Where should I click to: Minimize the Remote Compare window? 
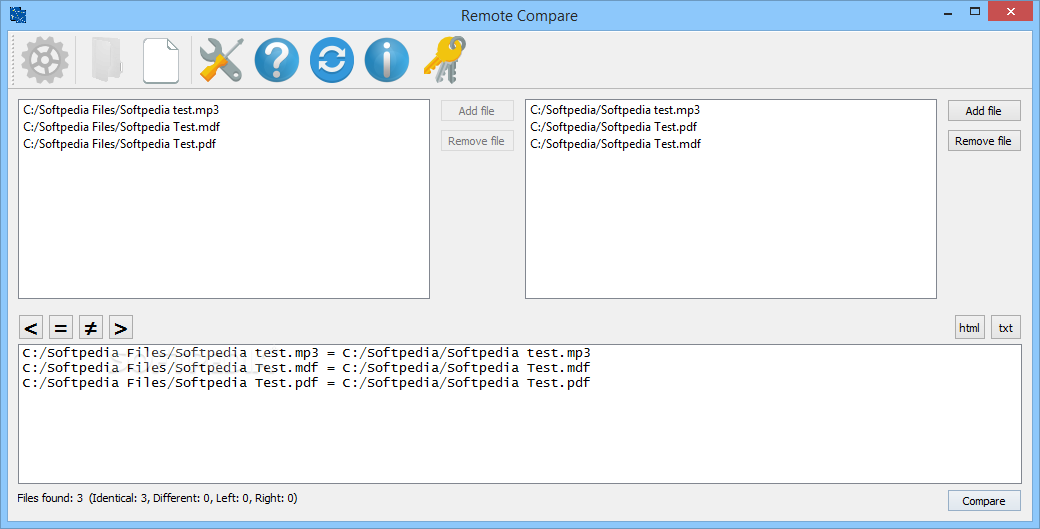coord(948,13)
